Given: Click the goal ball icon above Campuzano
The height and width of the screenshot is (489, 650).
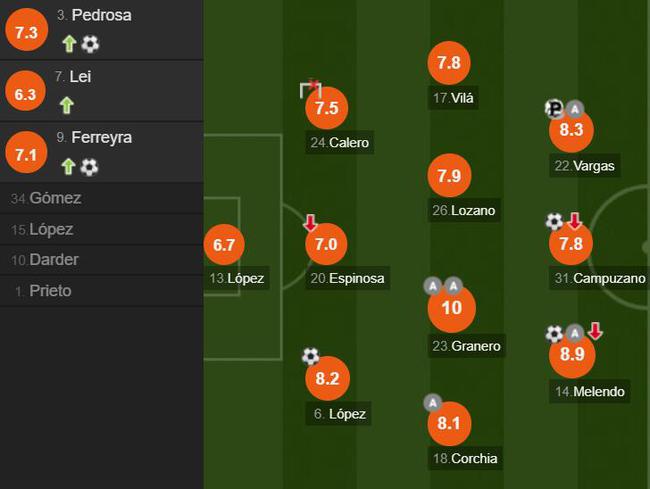Looking at the screenshot, I should pyautogui.click(x=554, y=221).
